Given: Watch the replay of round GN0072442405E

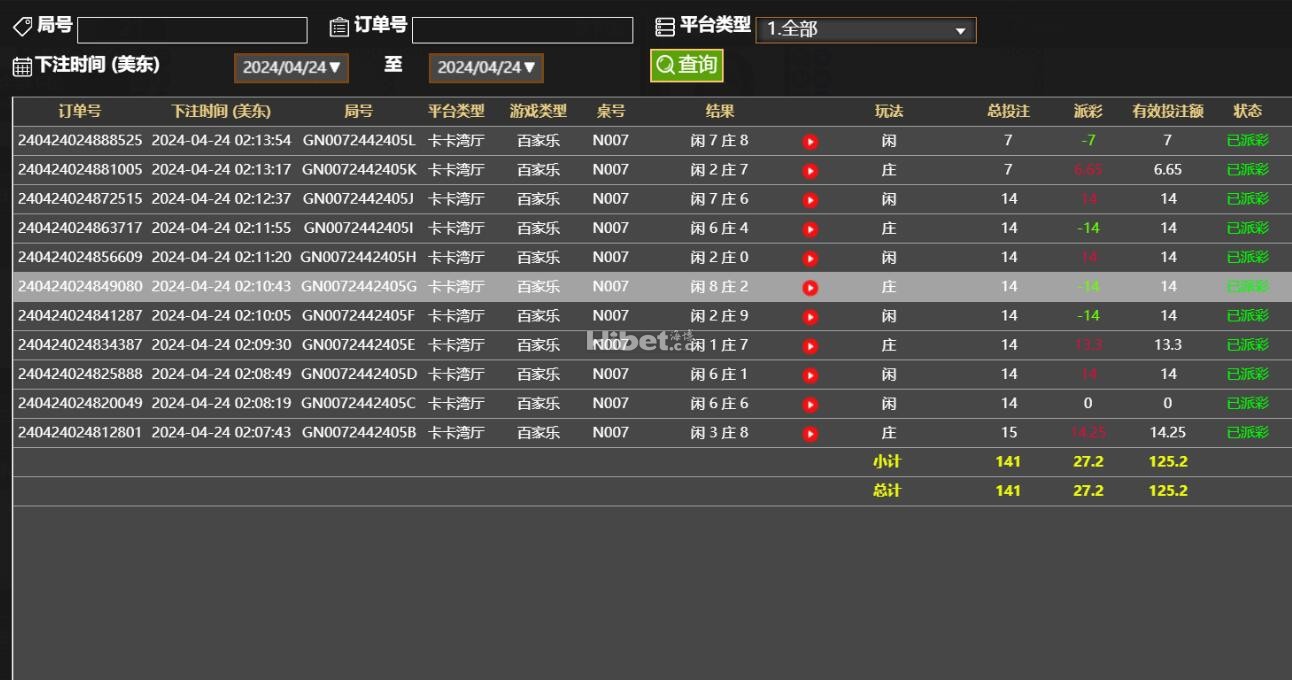Looking at the screenshot, I should [x=810, y=346].
